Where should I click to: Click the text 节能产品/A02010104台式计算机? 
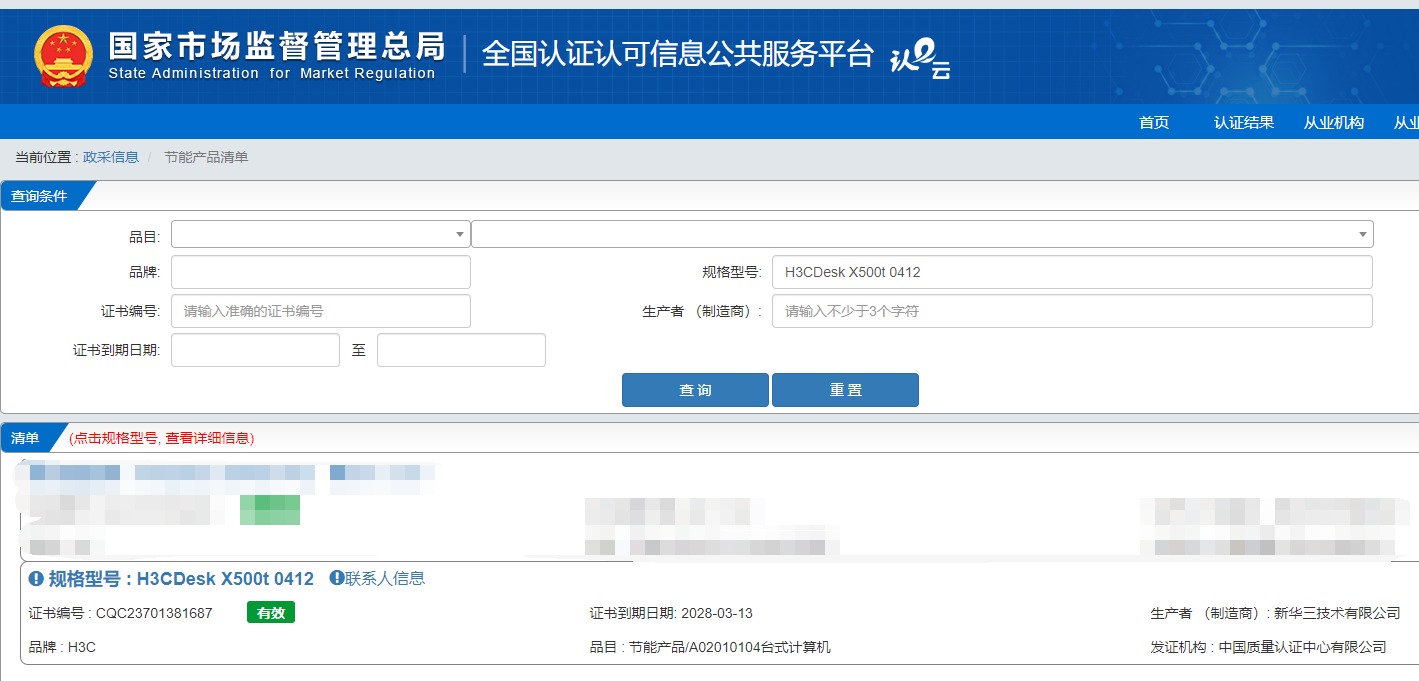point(730,647)
